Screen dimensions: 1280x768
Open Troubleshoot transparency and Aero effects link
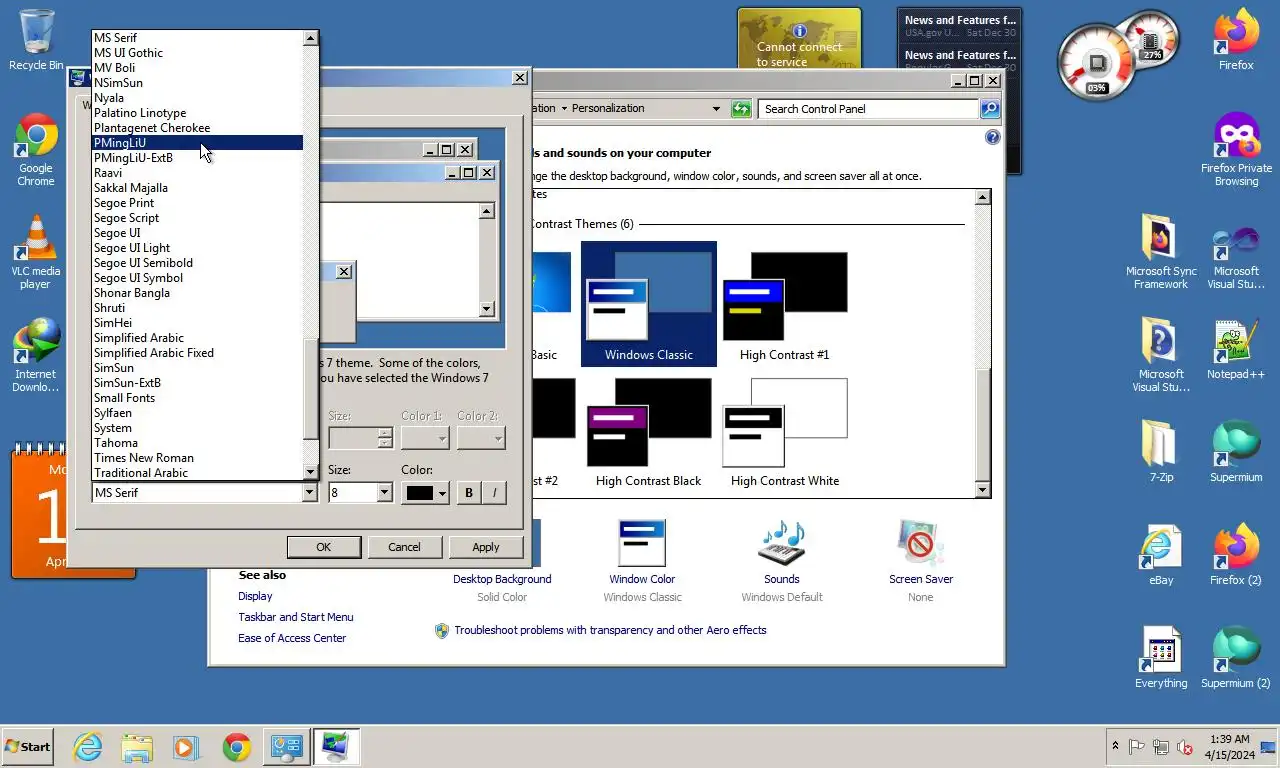click(610, 630)
